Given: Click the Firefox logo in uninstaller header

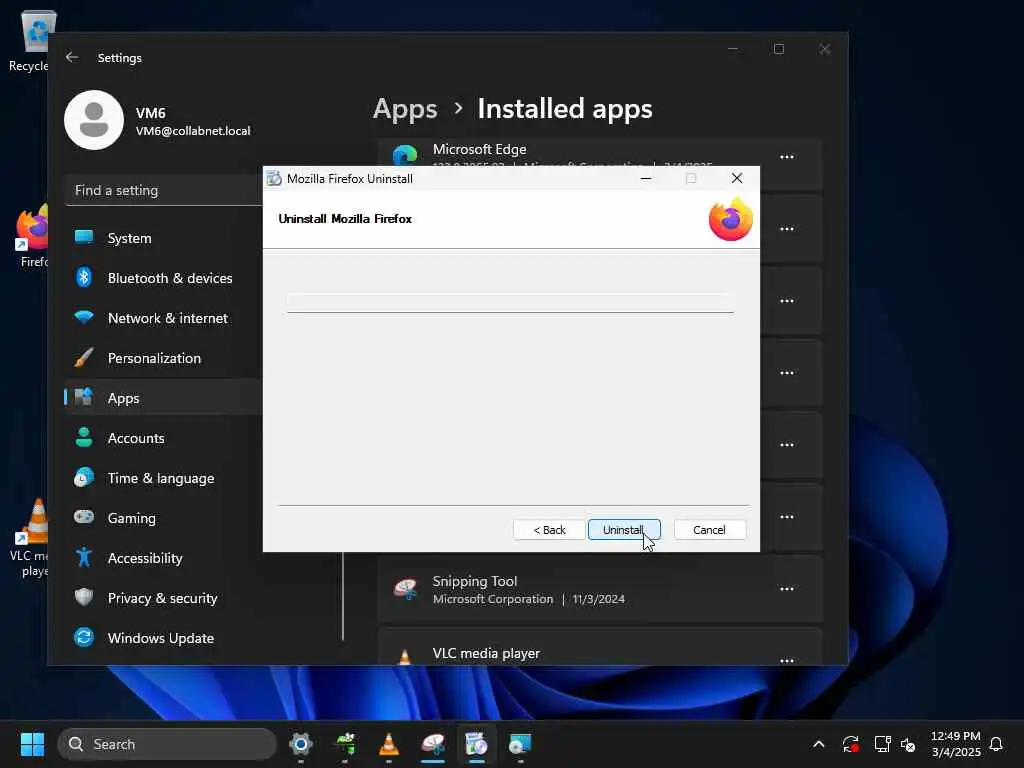Looking at the screenshot, I should coord(731,219).
